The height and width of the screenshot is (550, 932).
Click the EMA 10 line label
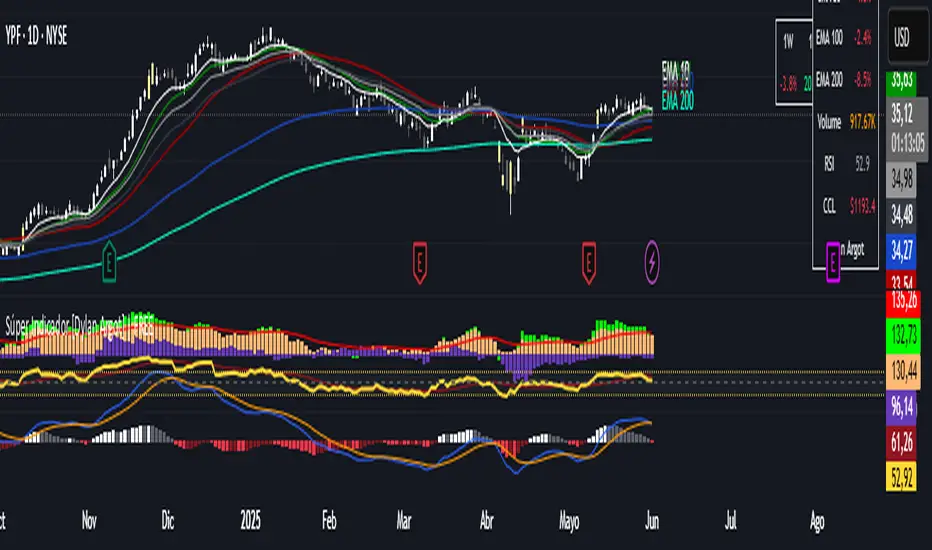click(x=676, y=70)
